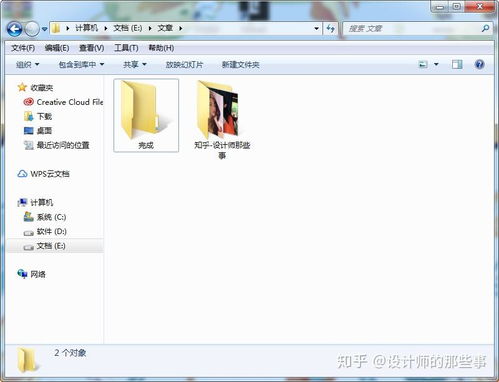Image resolution: width=499 pixels, height=382 pixels.
Task: Select Creative Cloud Files in favorites
Action: click(70, 102)
